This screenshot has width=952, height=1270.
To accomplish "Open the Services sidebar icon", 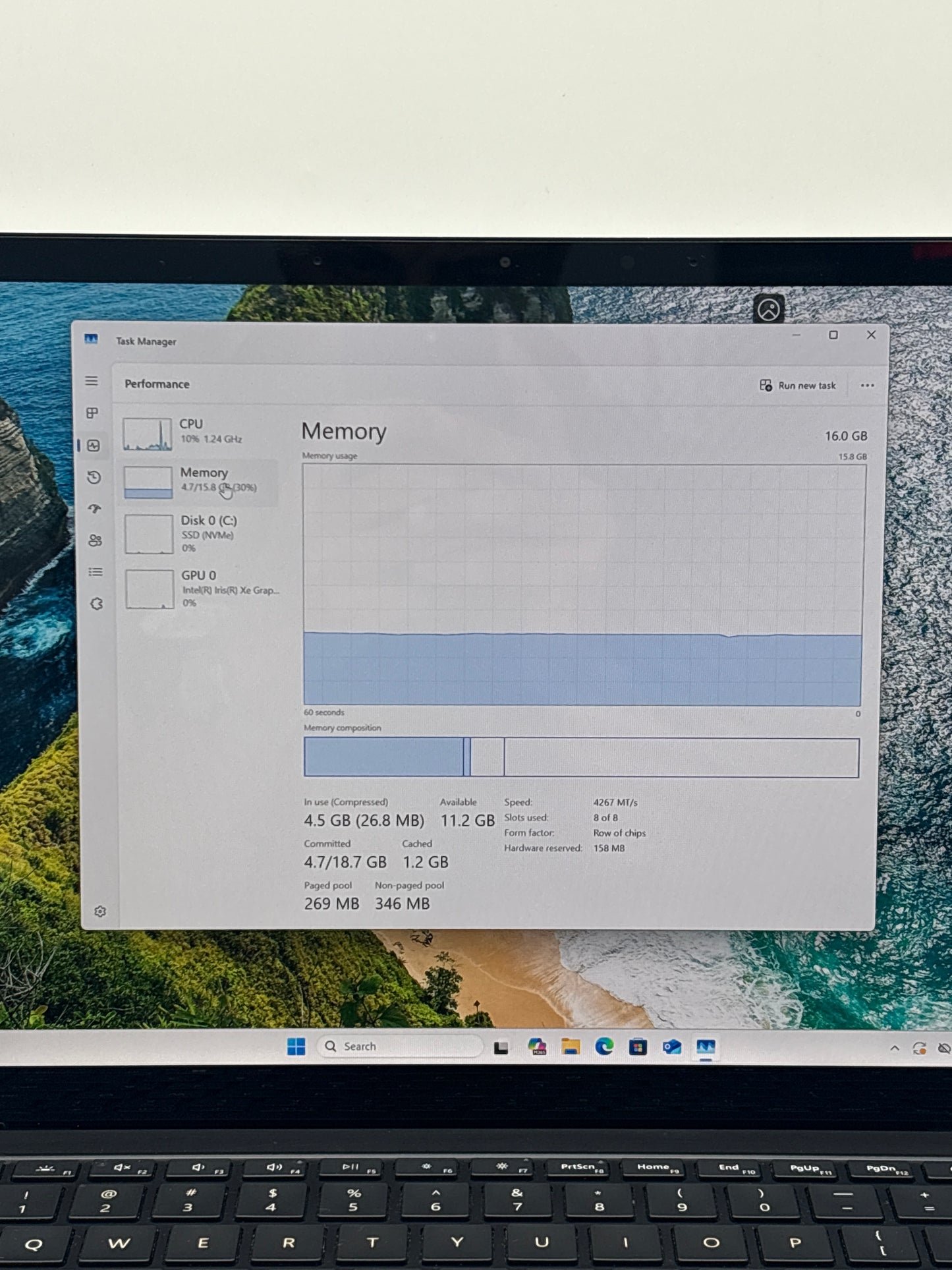I will (x=96, y=604).
